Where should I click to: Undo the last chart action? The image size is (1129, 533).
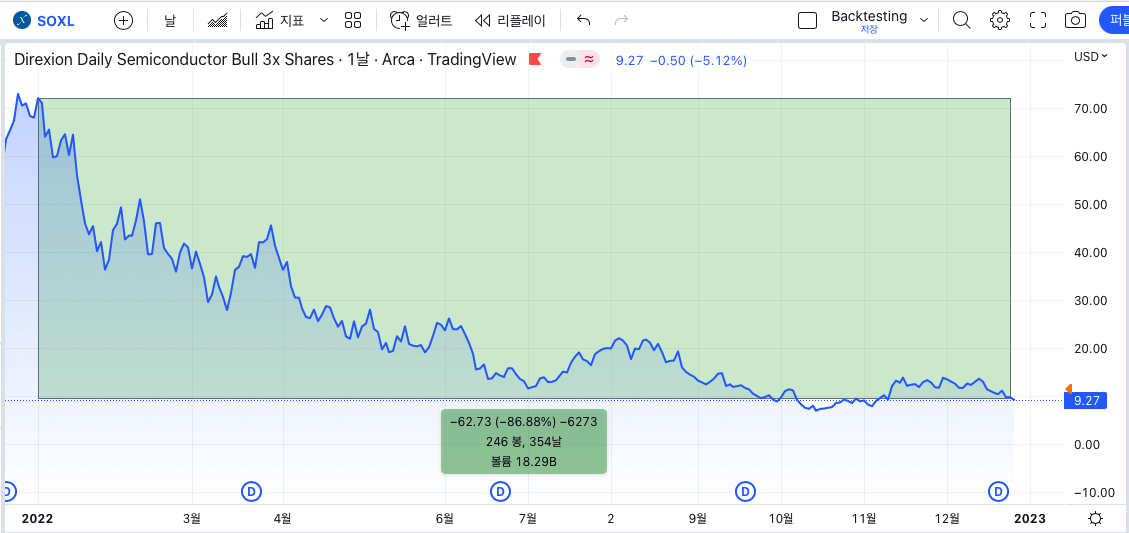(584, 20)
